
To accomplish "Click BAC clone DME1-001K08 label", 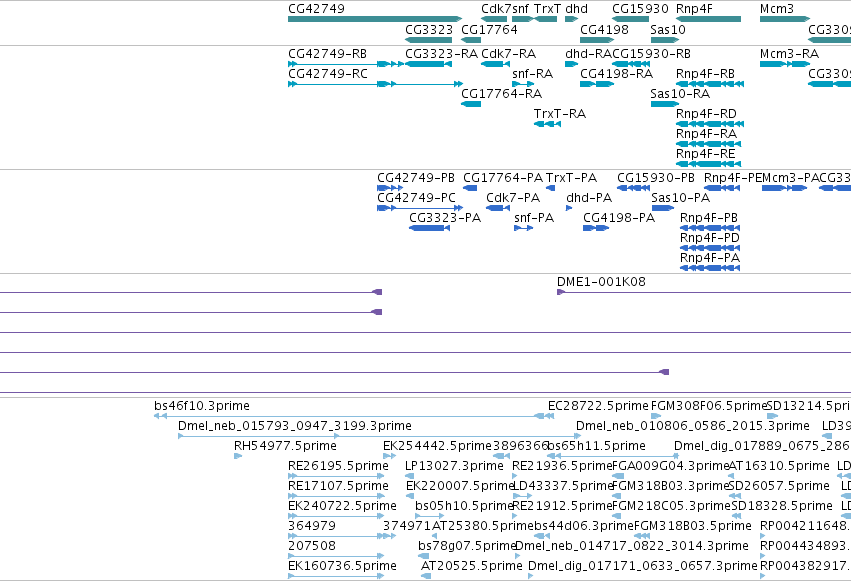I will point(601,282).
